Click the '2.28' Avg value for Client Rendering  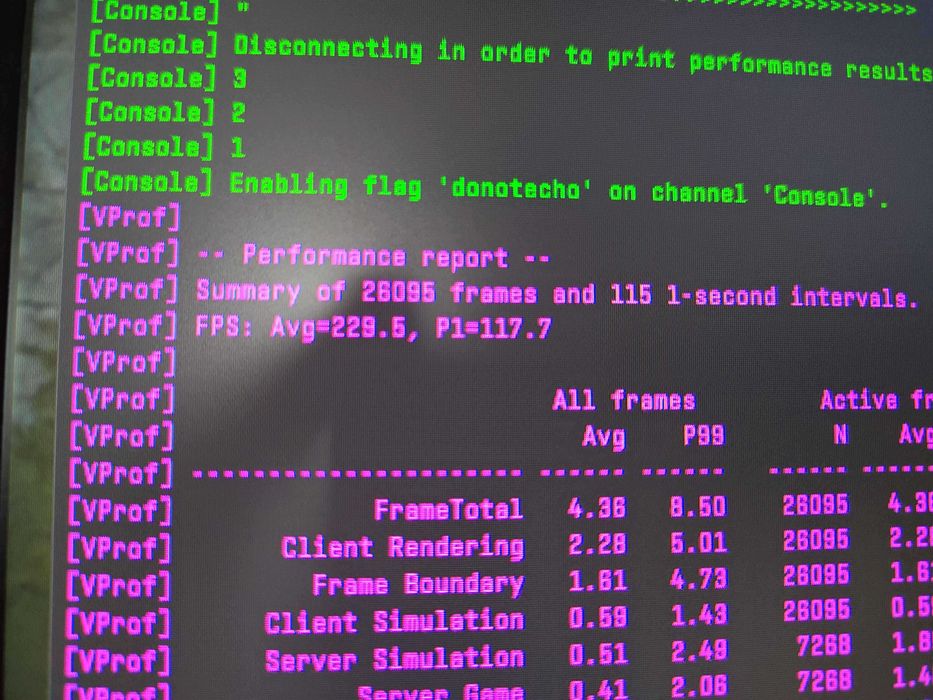pyautogui.click(x=597, y=543)
